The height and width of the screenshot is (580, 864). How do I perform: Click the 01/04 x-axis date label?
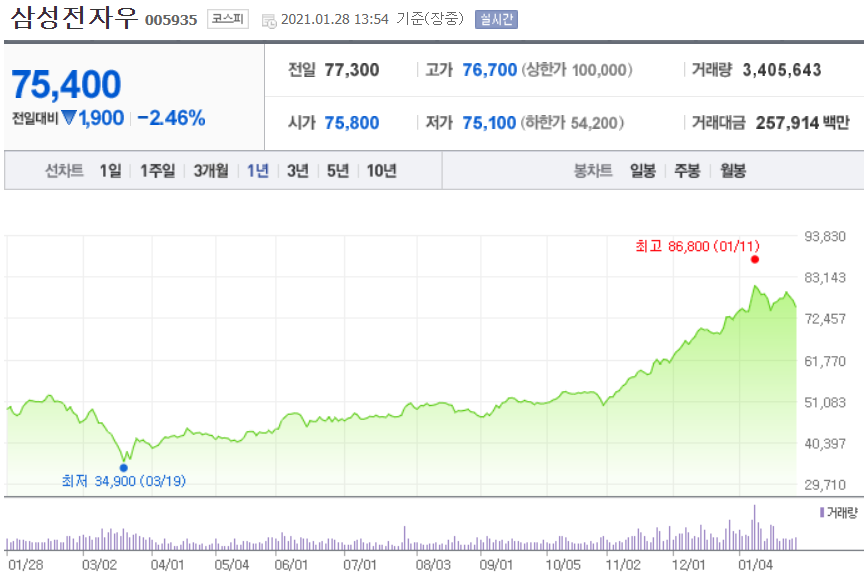coord(755,565)
